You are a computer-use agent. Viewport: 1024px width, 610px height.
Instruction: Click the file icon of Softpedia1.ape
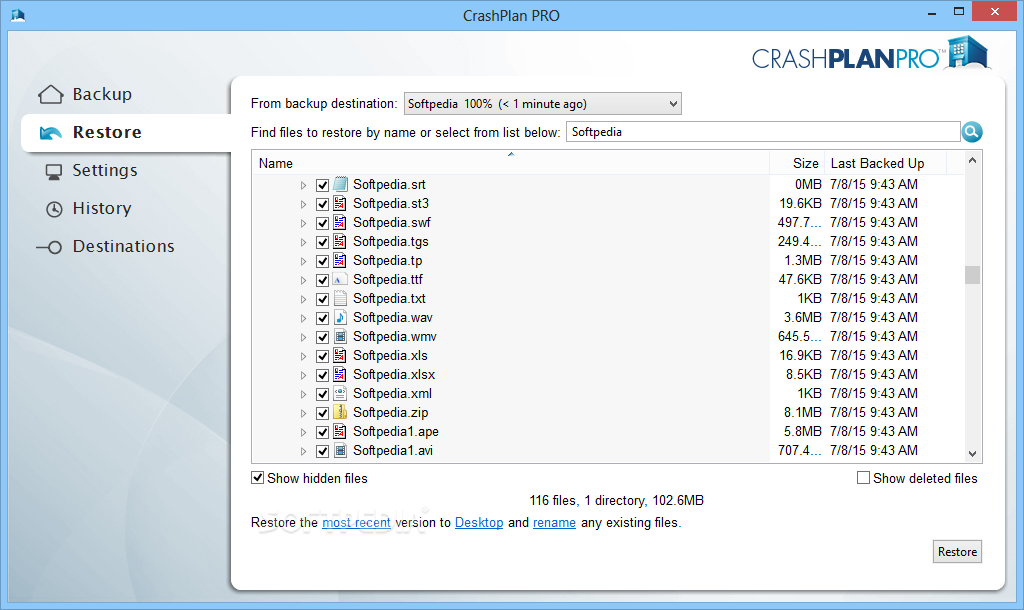point(340,431)
